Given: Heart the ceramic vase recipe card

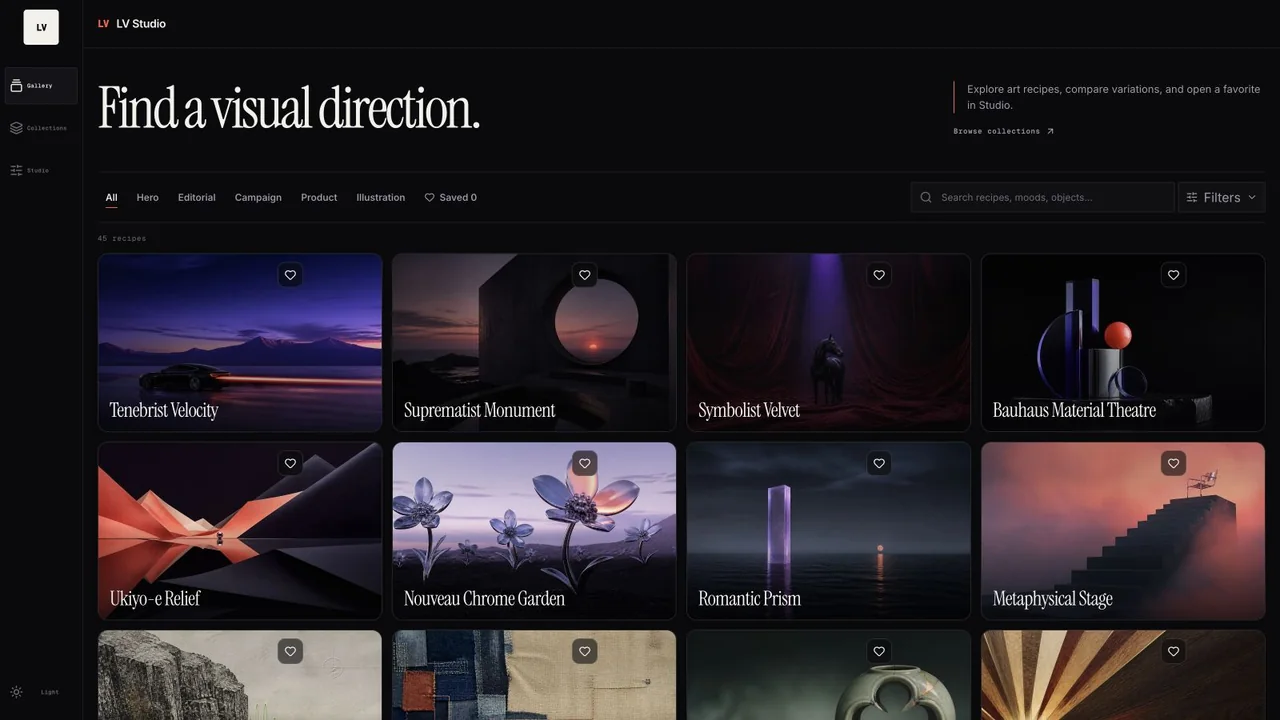Looking at the screenshot, I should pyautogui.click(x=879, y=651).
